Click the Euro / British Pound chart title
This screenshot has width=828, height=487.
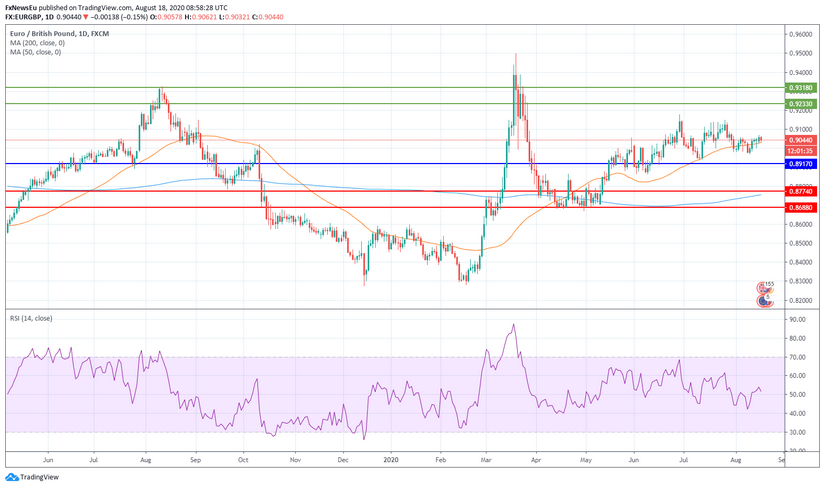44,33
